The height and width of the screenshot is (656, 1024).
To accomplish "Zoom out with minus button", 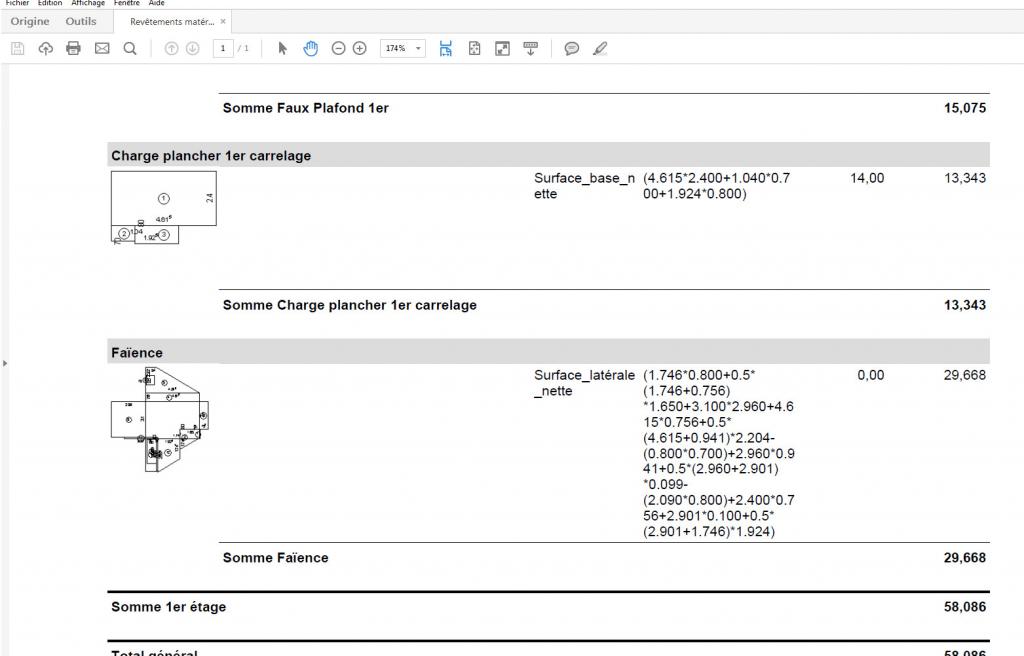I will click(x=338, y=48).
